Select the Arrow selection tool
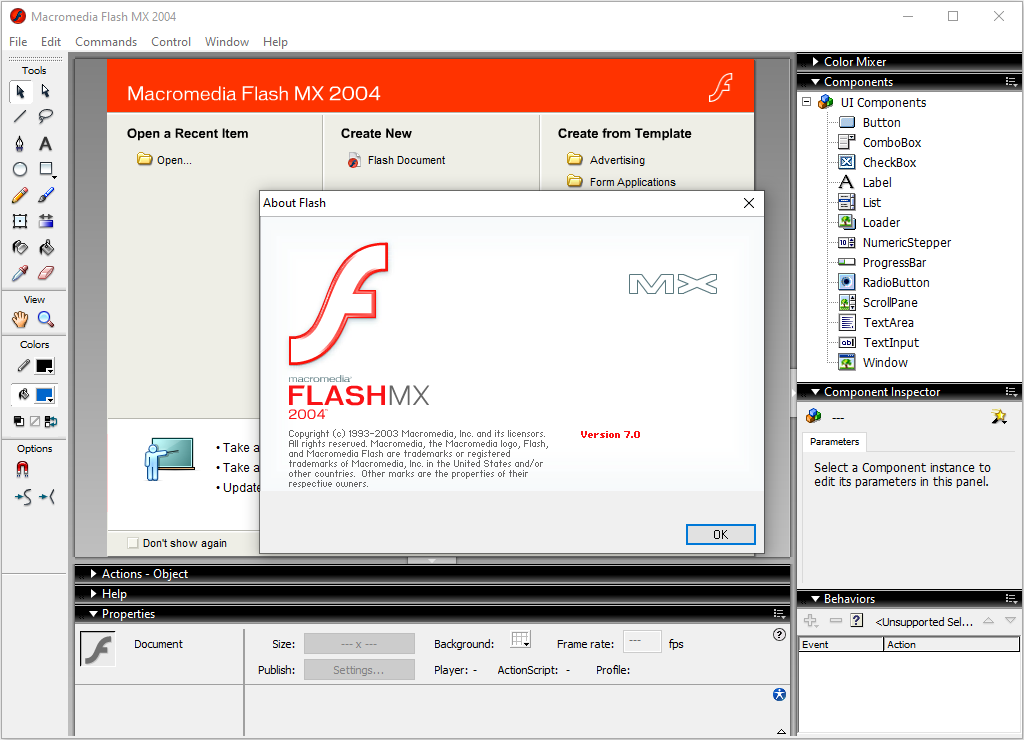The width and height of the screenshot is (1024, 740). click(x=20, y=91)
